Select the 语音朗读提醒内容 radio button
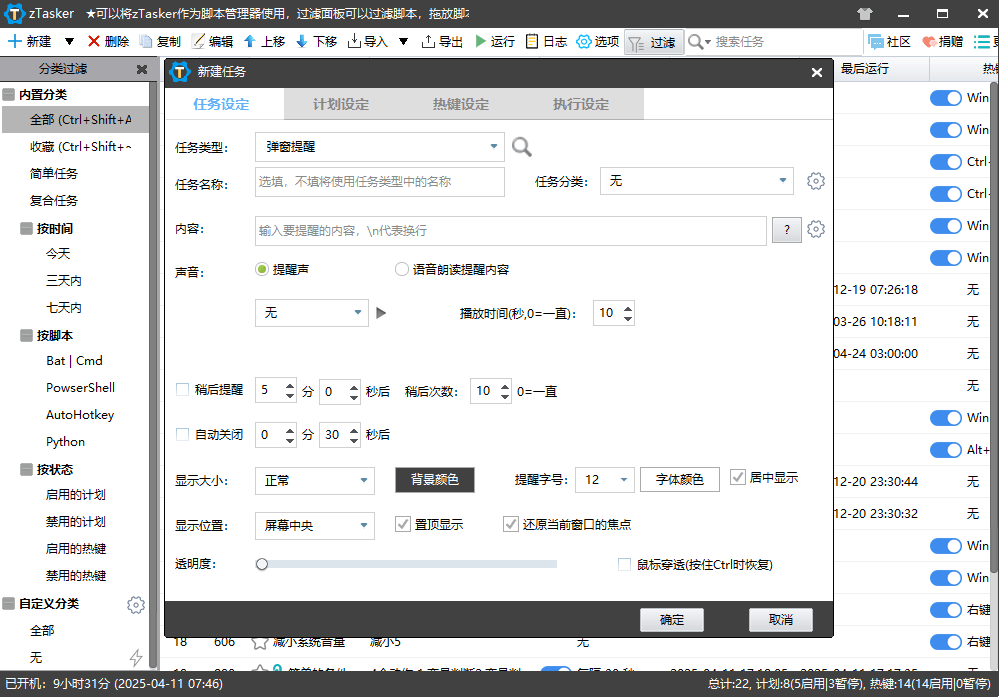Viewport: 999px width, 697px height. pyautogui.click(x=401, y=269)
